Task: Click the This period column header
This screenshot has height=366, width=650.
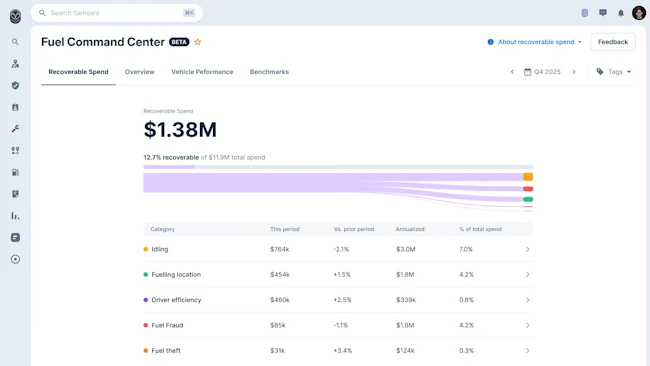Action: tap(285, 229)
